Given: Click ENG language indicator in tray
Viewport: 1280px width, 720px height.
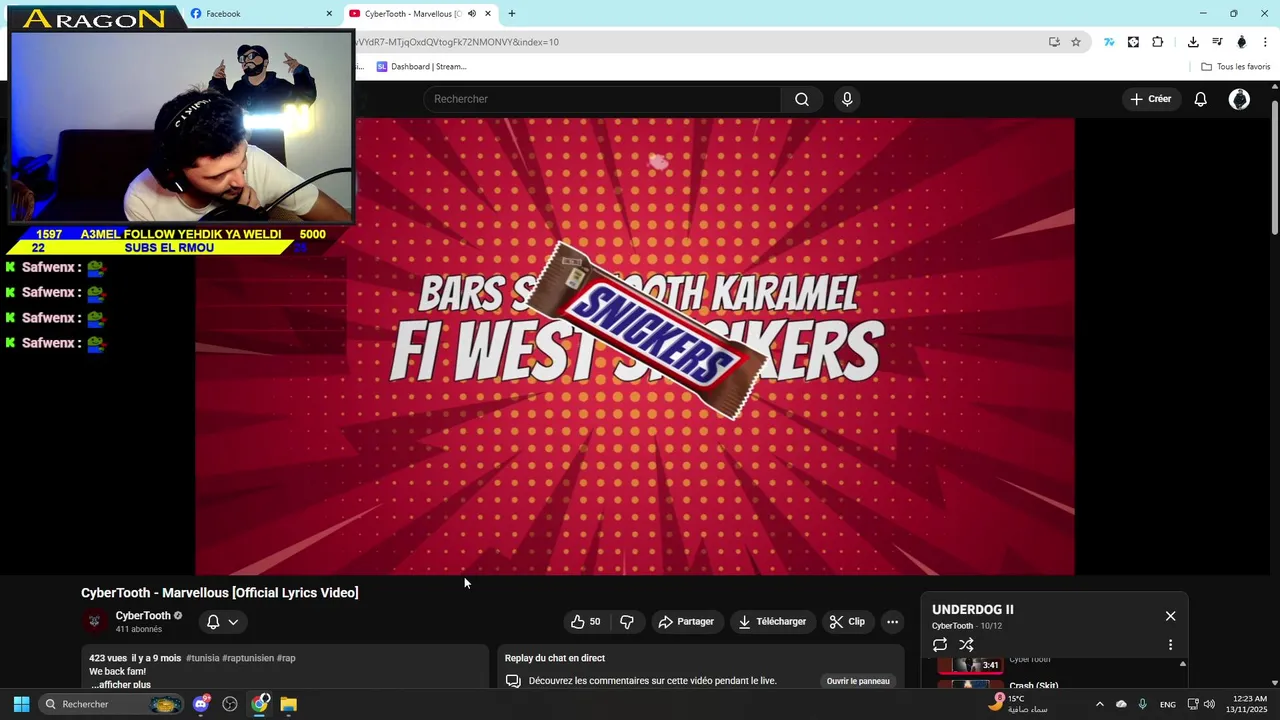Looking at the screenshot, I should pyautogui.click(x=1167, y=704).
